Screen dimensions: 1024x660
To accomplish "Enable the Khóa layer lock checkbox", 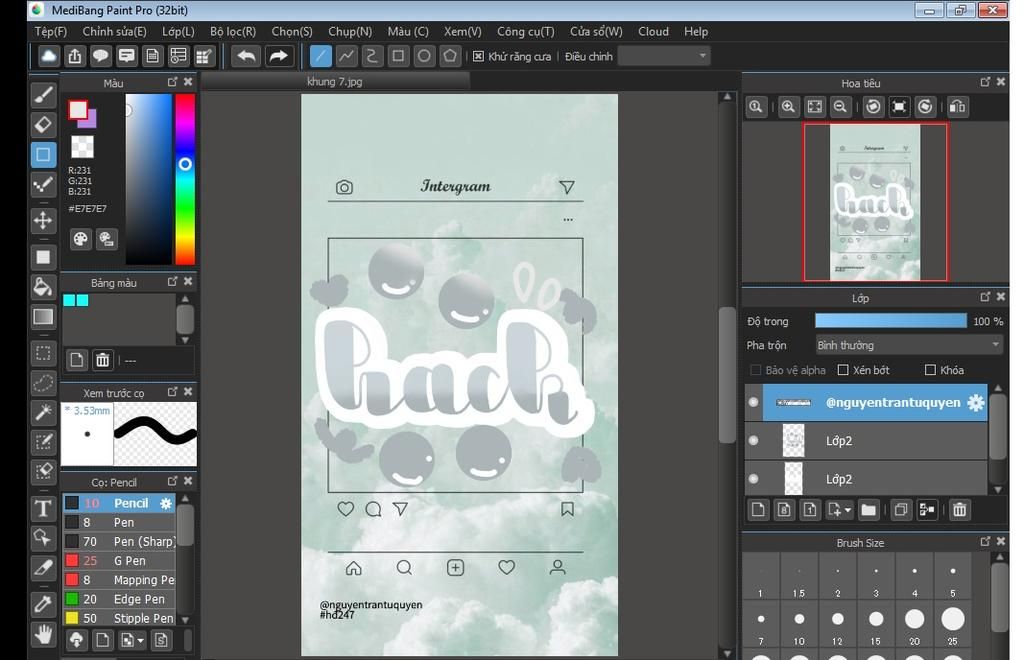I will (930, 370).
